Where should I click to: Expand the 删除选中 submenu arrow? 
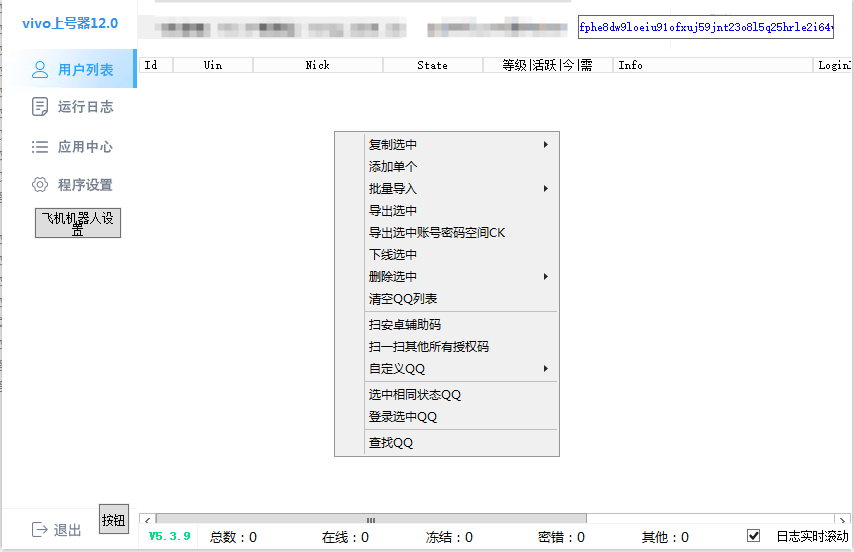tap(546, 277)
